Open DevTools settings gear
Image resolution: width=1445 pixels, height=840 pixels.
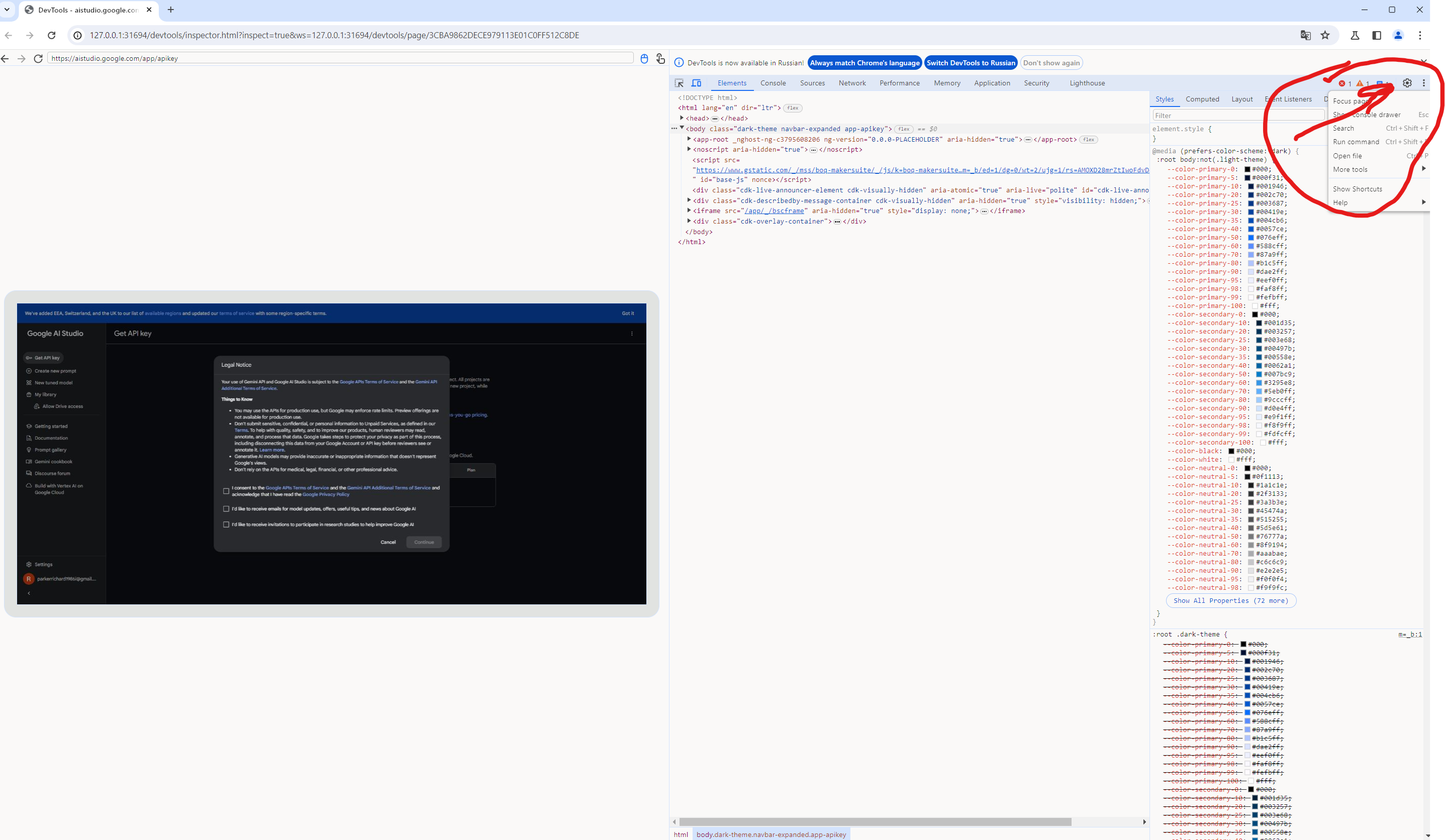point(1407,83)
